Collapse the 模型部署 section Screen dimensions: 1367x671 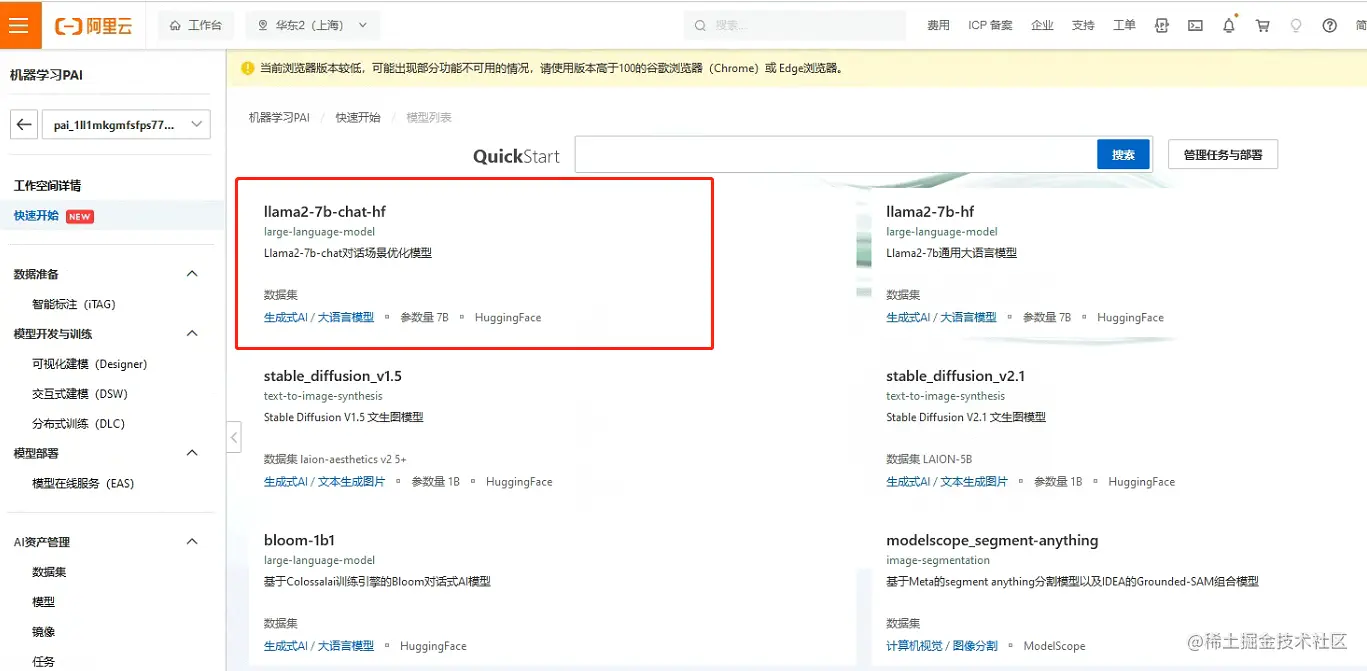point(193,453)
